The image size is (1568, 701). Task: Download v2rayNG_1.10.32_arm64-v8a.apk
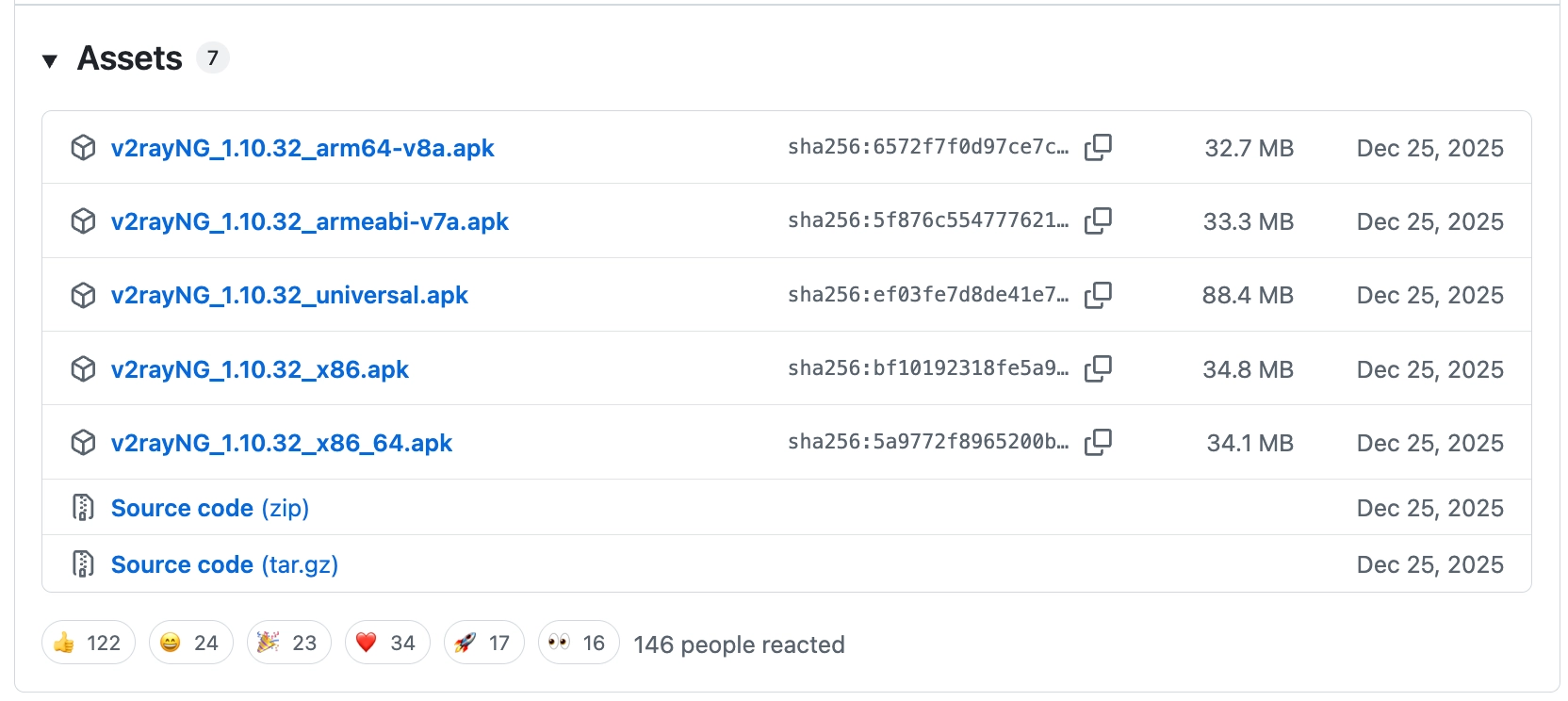click(x=302, y=148)
